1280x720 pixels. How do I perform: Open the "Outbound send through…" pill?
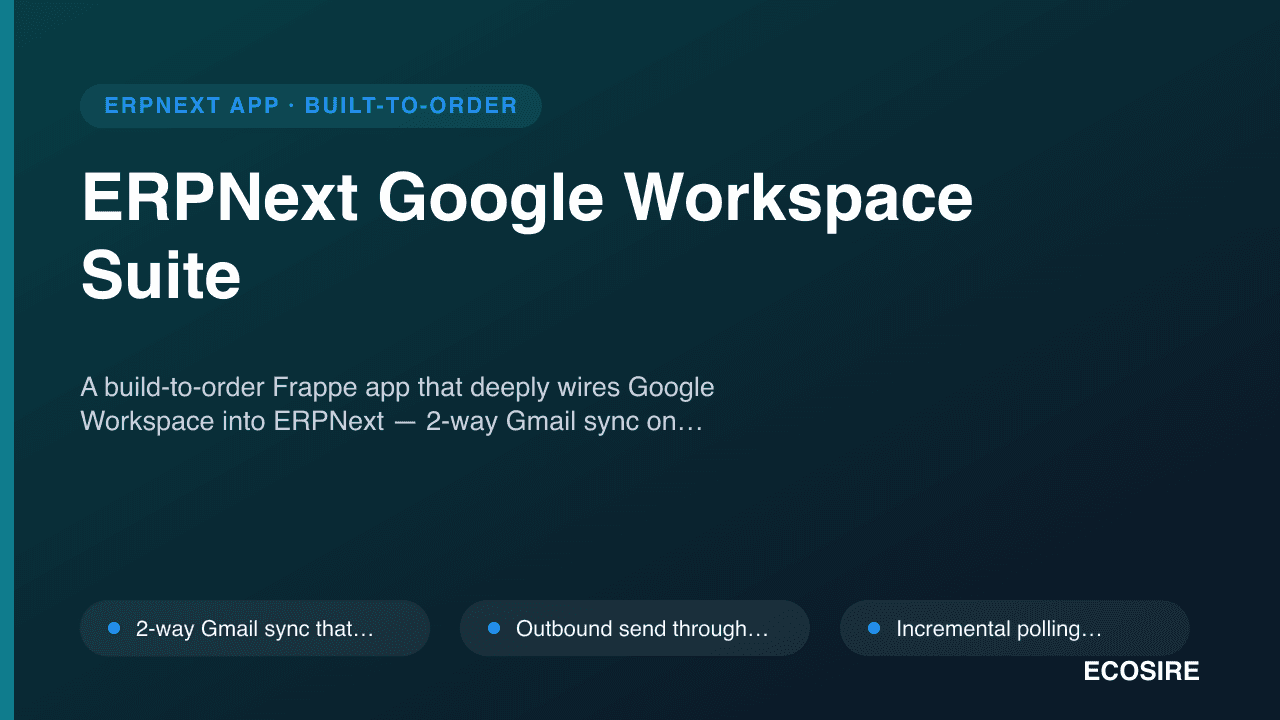(x=635, y=628)
